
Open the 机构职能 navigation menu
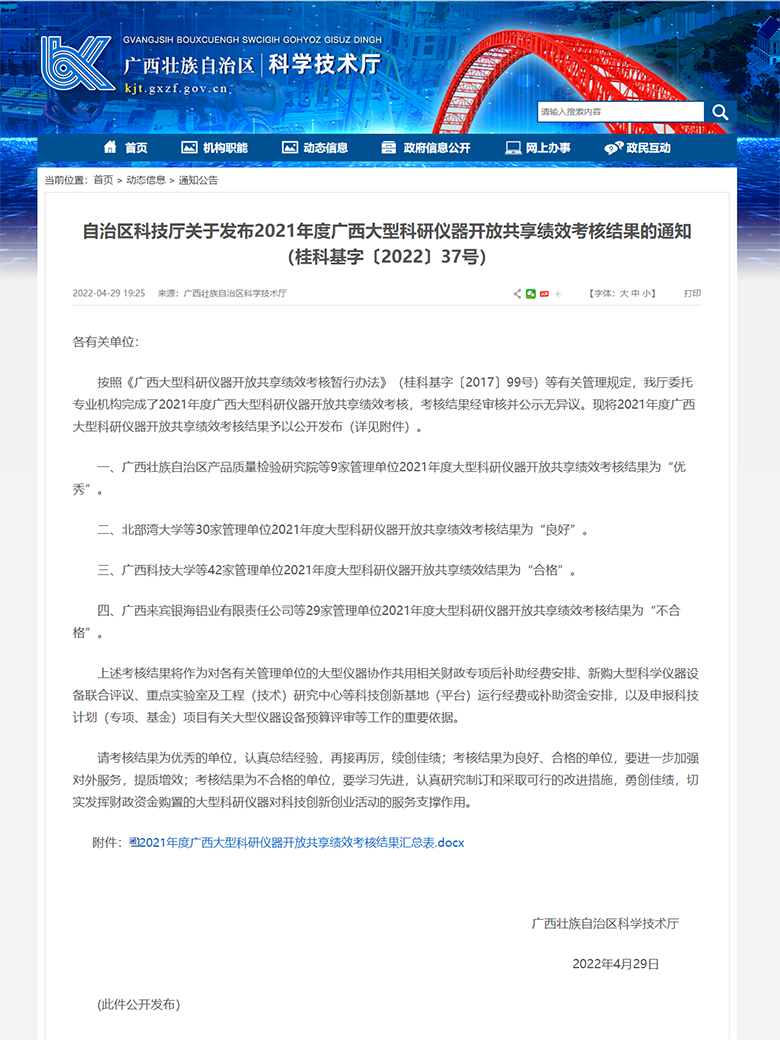pyautogui.click(x=214, y=148)
